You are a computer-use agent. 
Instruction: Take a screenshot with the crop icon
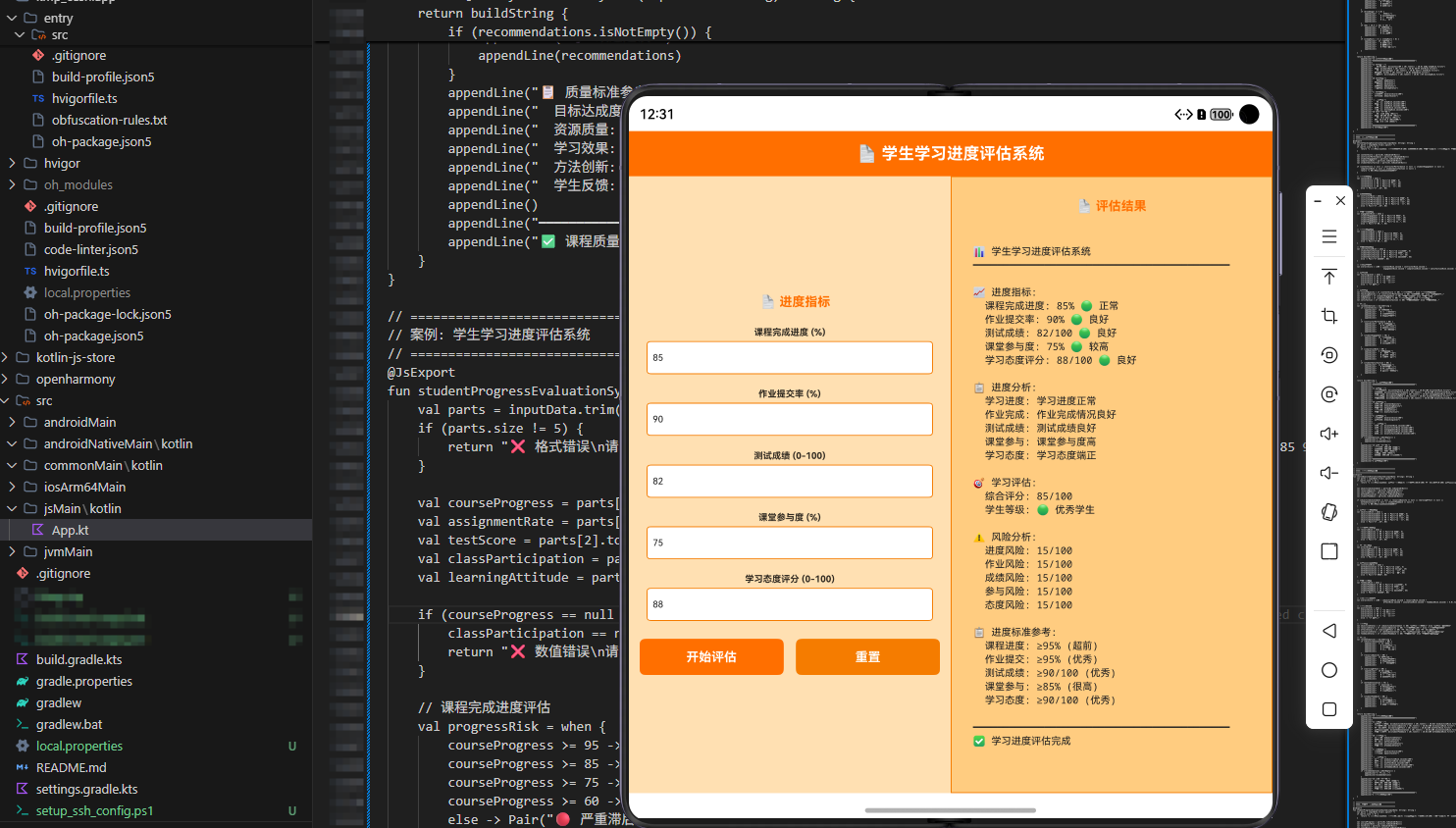tap(1329, 316)
